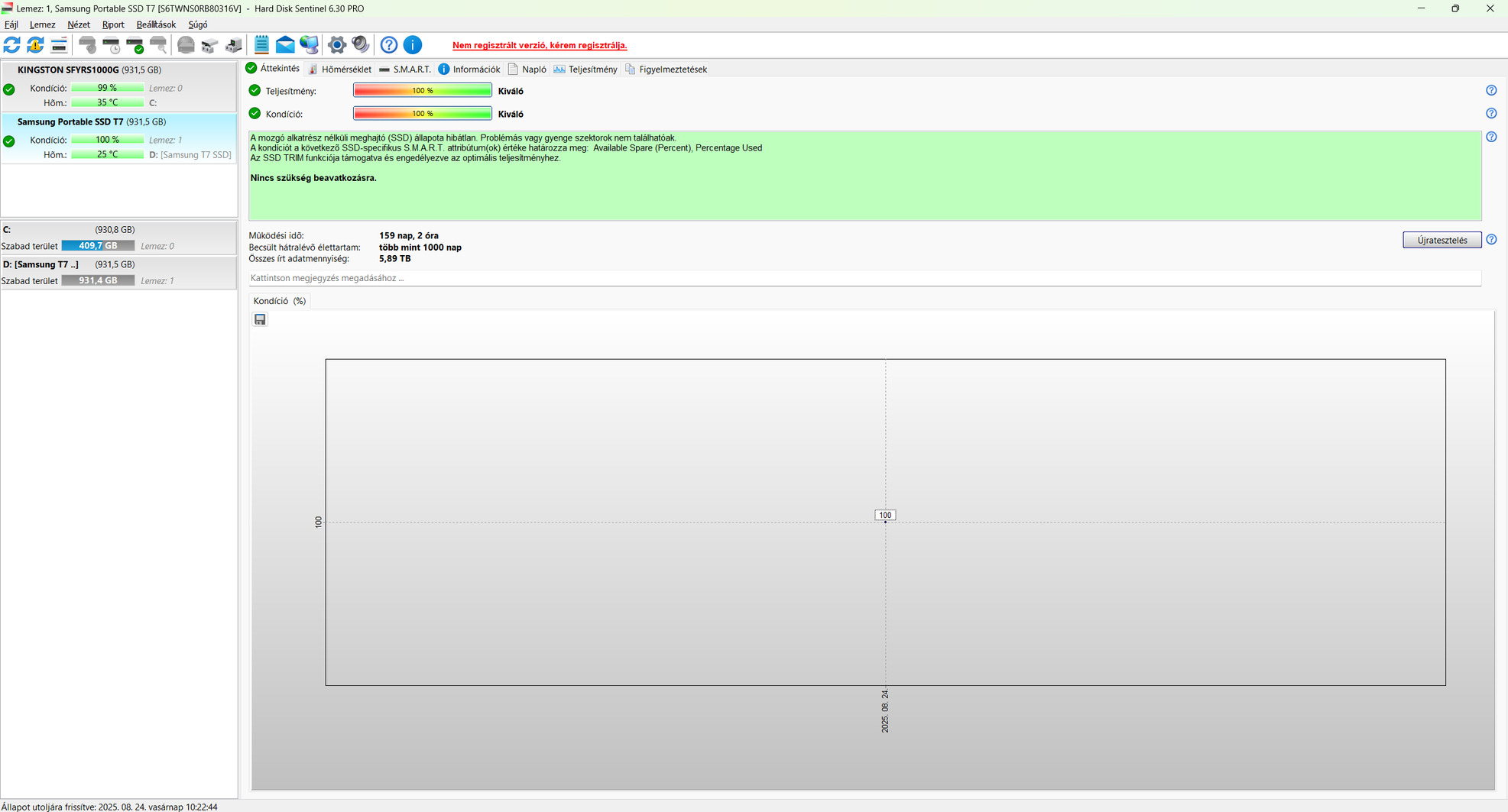Screen dimensions: 1508x812
Task: Click the '5,89 TB' total written value
Action: pyautogui.click(x=395, y=259)
